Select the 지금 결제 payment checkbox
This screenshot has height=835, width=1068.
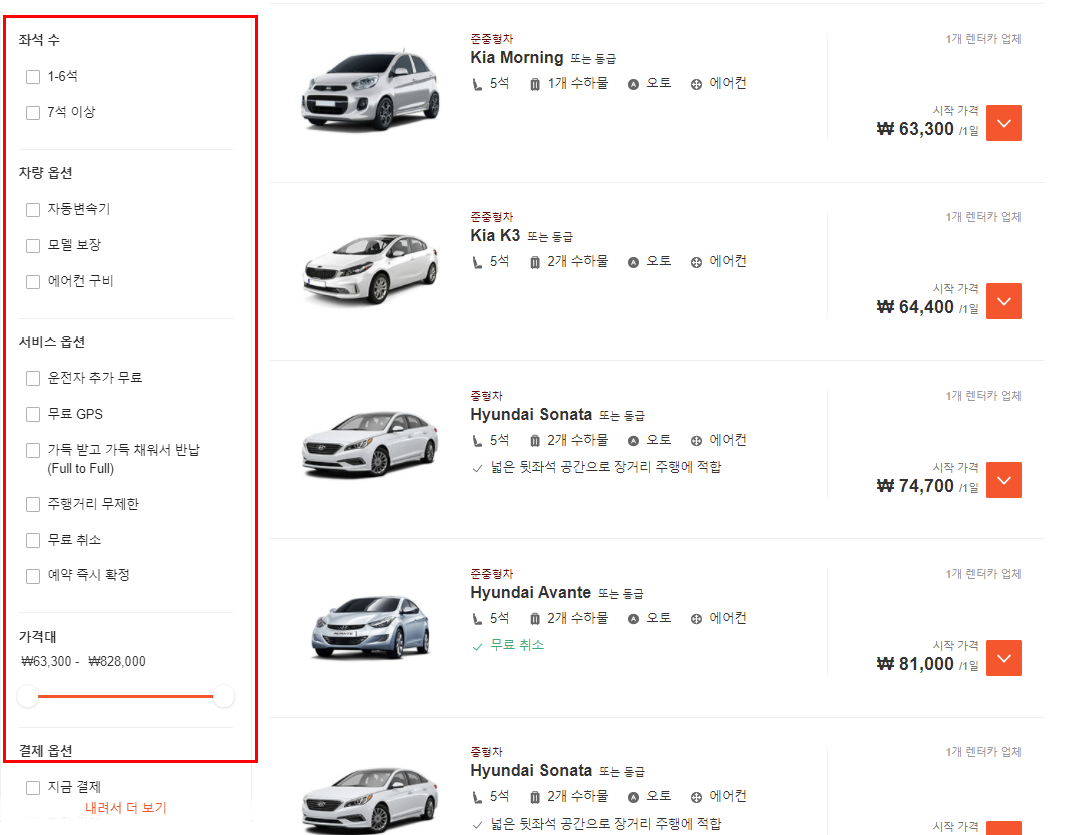33,788
